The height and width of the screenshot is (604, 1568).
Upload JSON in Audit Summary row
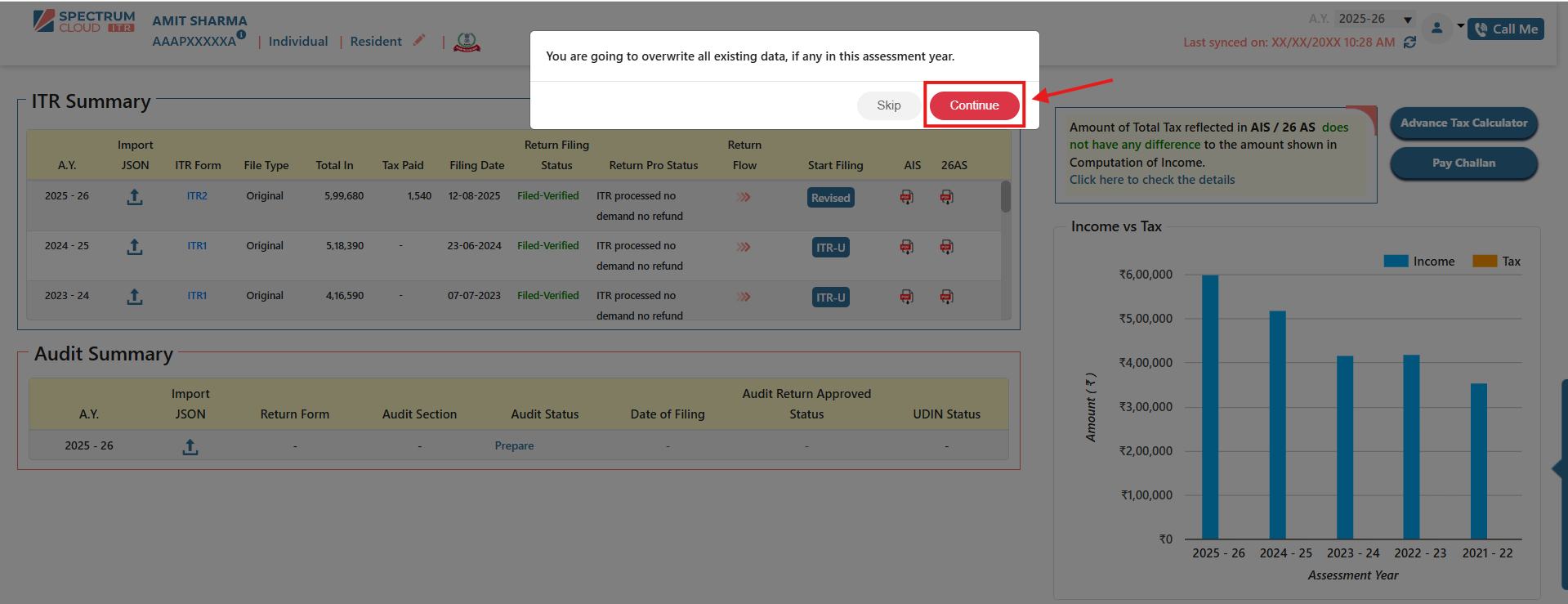(190, 447)
